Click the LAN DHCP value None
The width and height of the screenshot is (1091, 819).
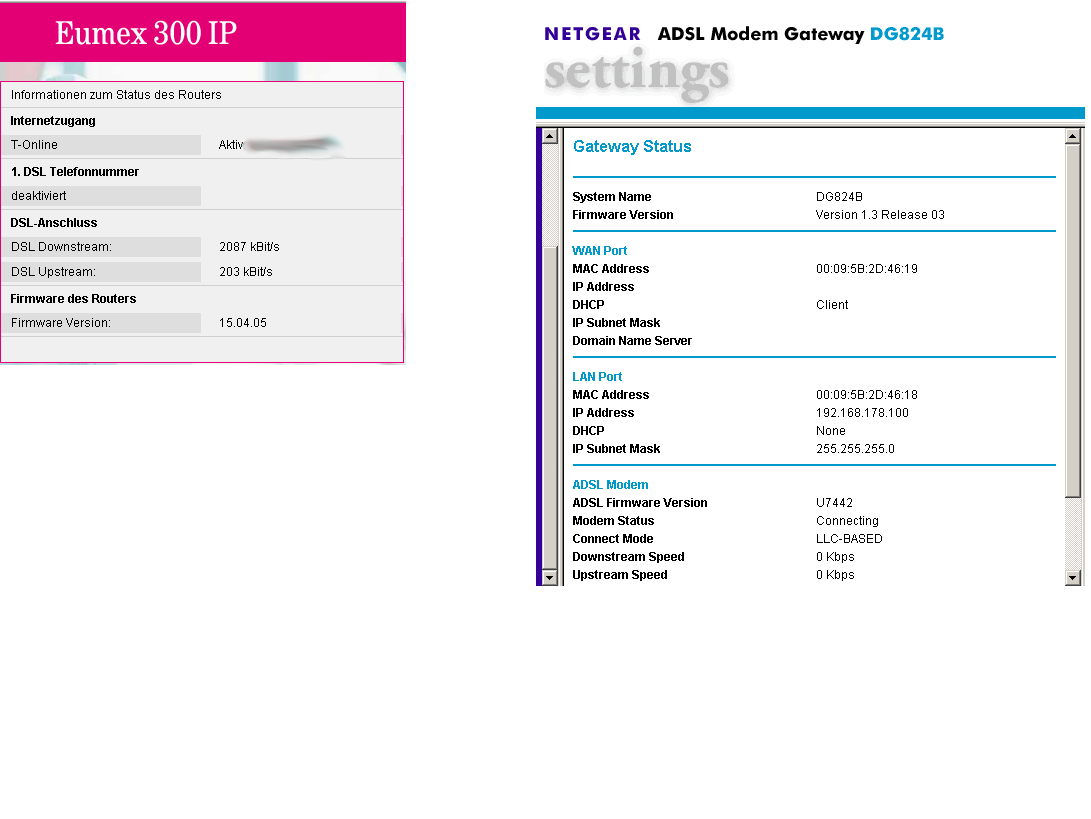coord(831,431)
